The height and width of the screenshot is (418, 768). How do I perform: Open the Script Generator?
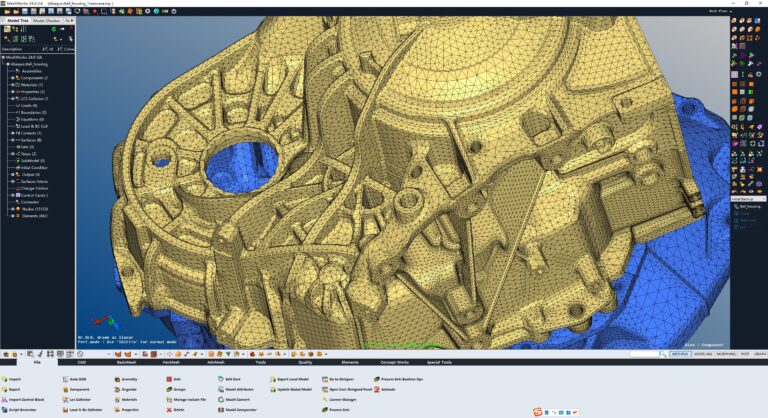click(19, 410)
